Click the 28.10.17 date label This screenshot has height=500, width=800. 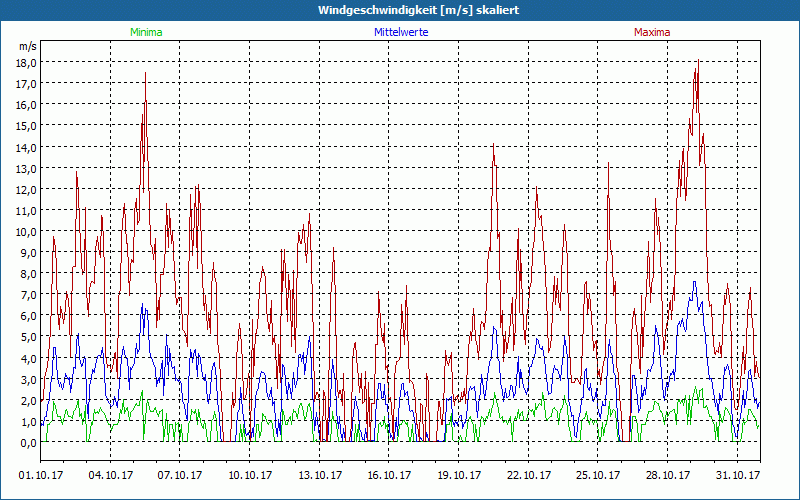tap(668, 475)
